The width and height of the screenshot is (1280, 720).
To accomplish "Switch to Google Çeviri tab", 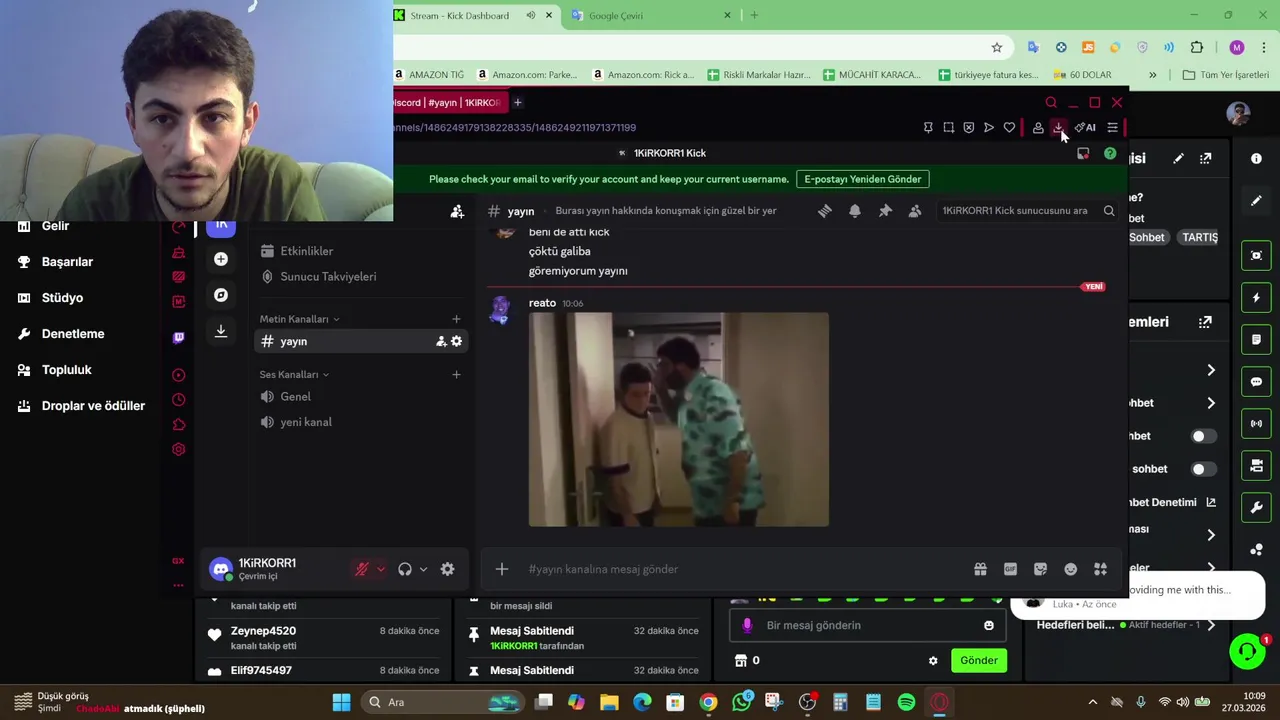I will point(651,15).
